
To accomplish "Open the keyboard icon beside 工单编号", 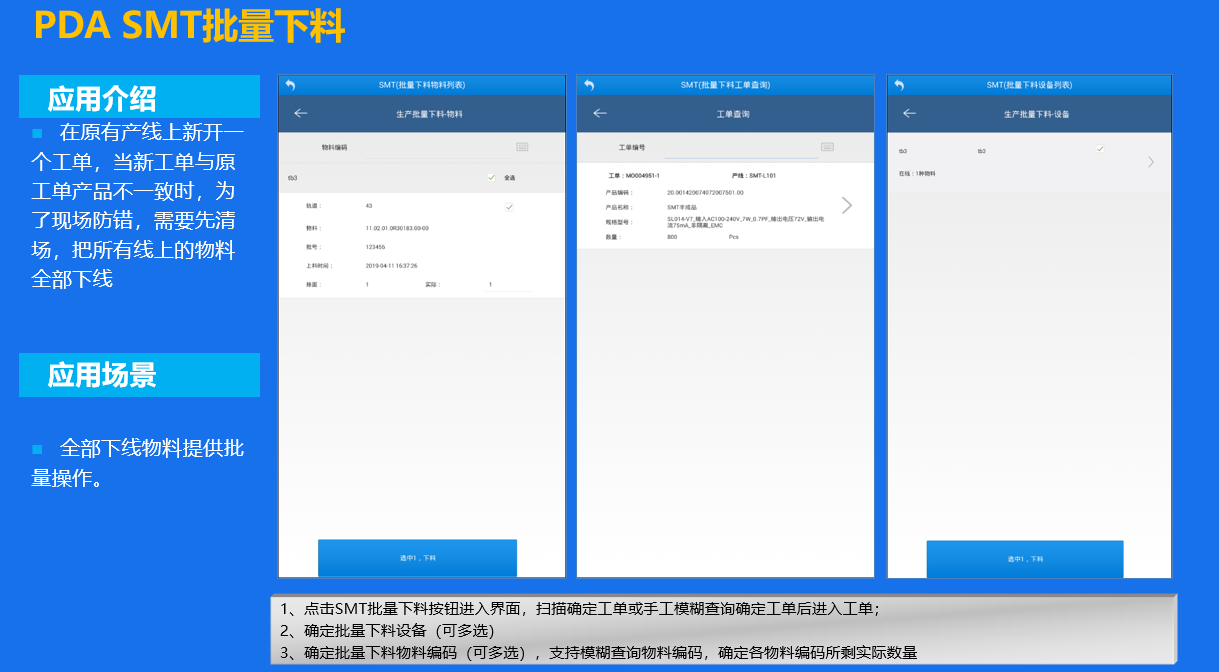I will coord(827,147).
